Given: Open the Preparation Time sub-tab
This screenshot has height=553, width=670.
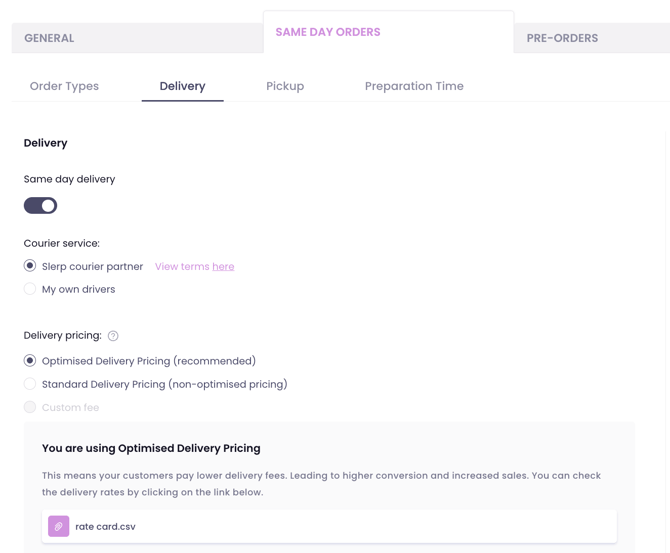Looking at the screenshot, I should coord(414,86).
